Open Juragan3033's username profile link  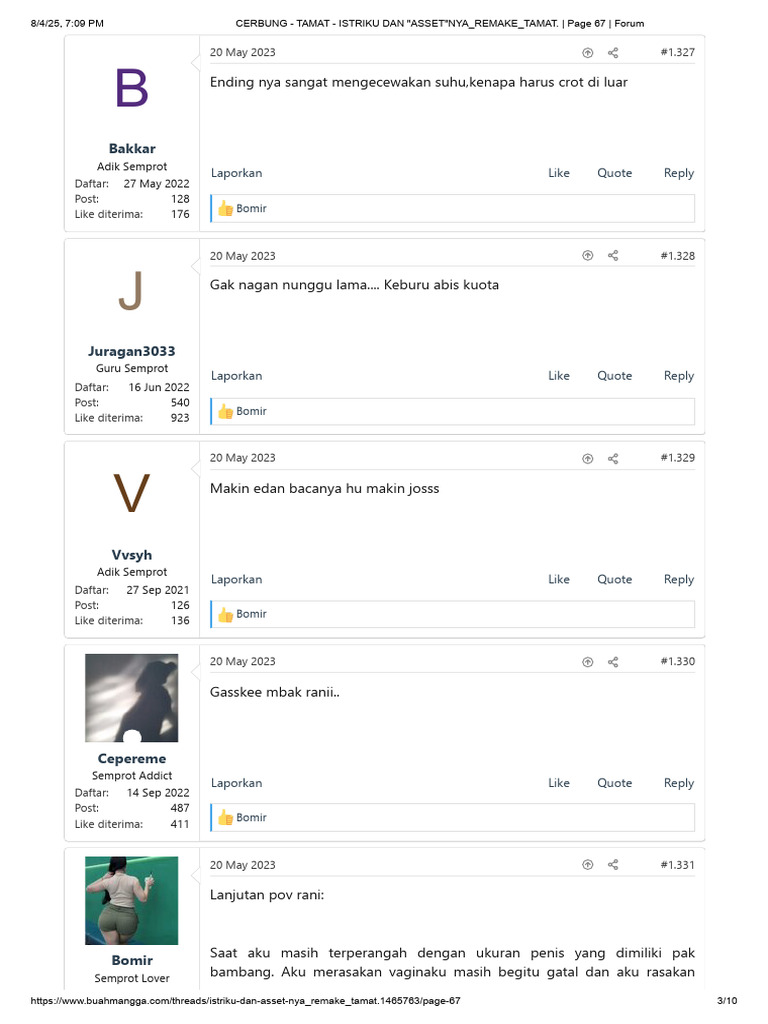coord(132,351)
